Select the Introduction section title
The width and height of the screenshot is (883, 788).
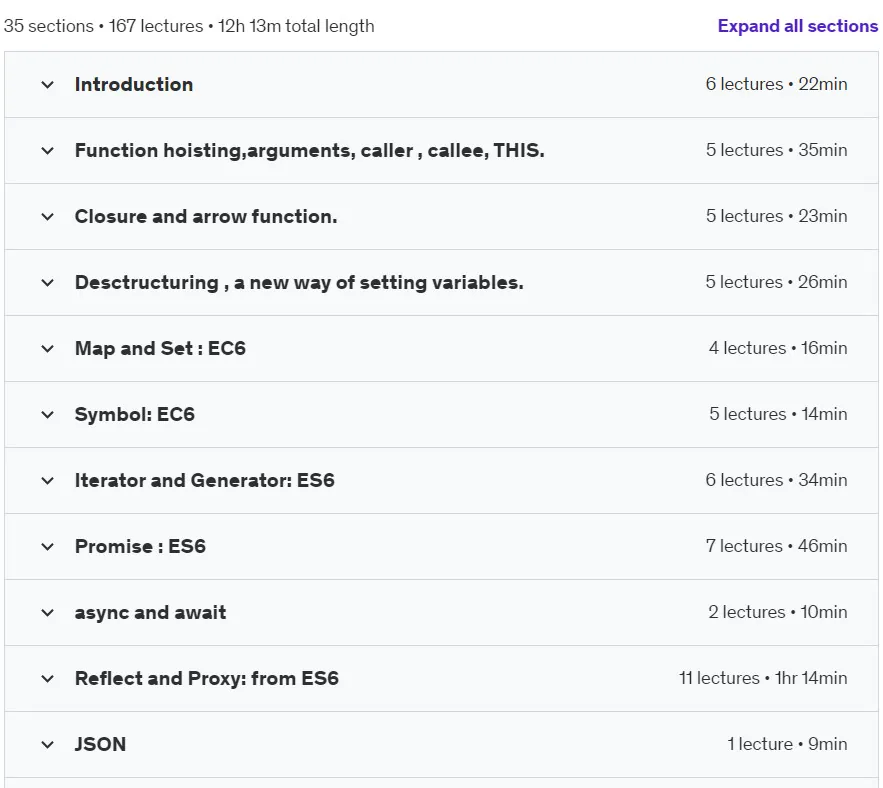click(x=134, y=84)
